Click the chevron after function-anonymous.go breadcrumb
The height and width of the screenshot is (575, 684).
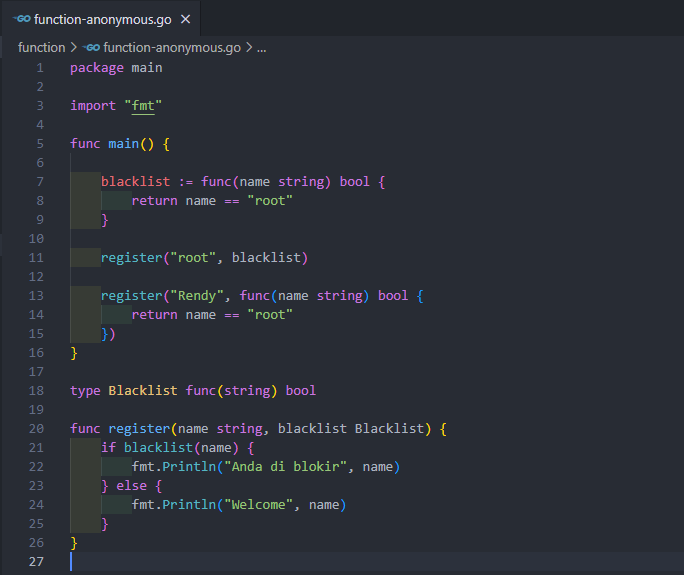tap(249, 47)
